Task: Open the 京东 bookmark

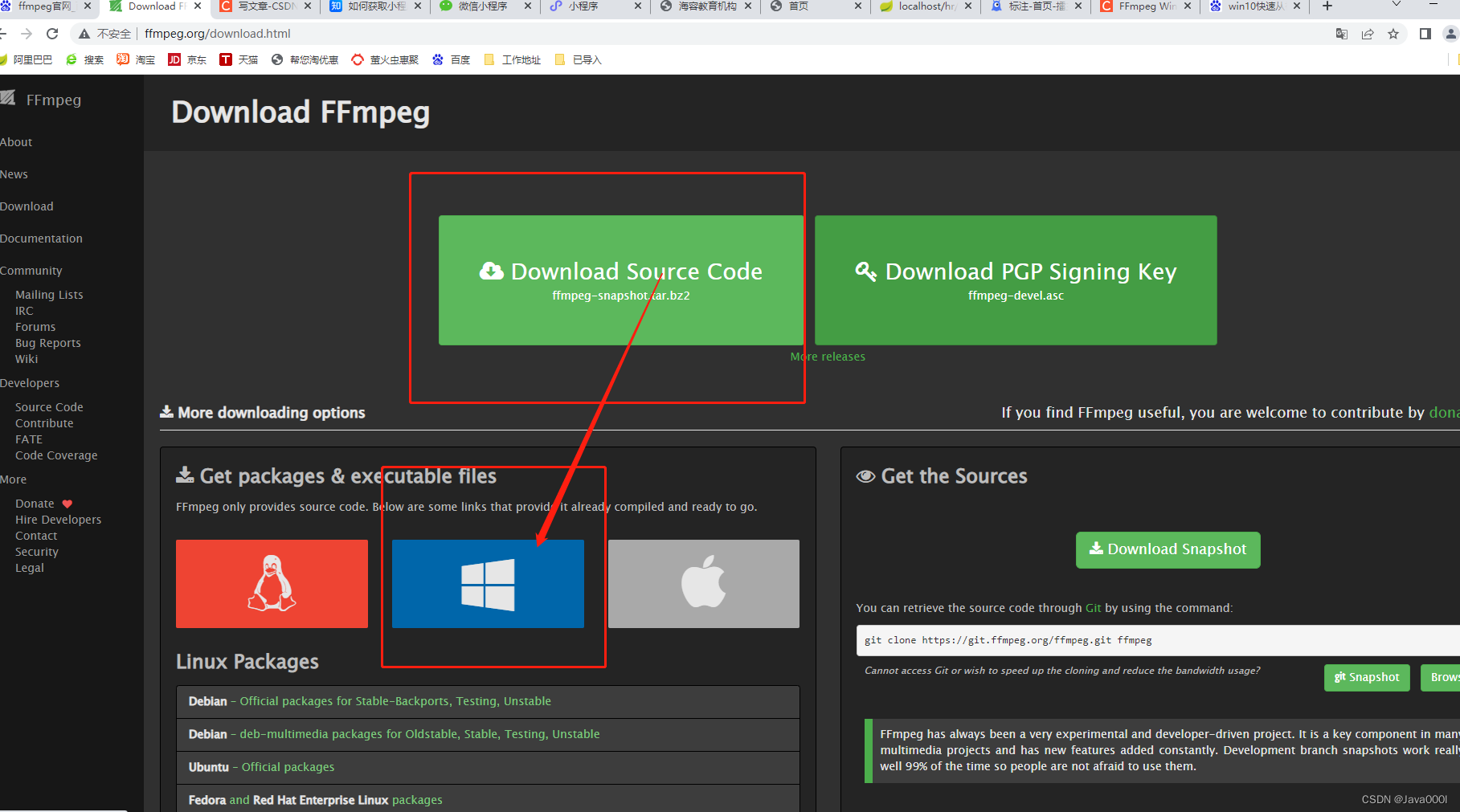Action: (x=187, y=59)
